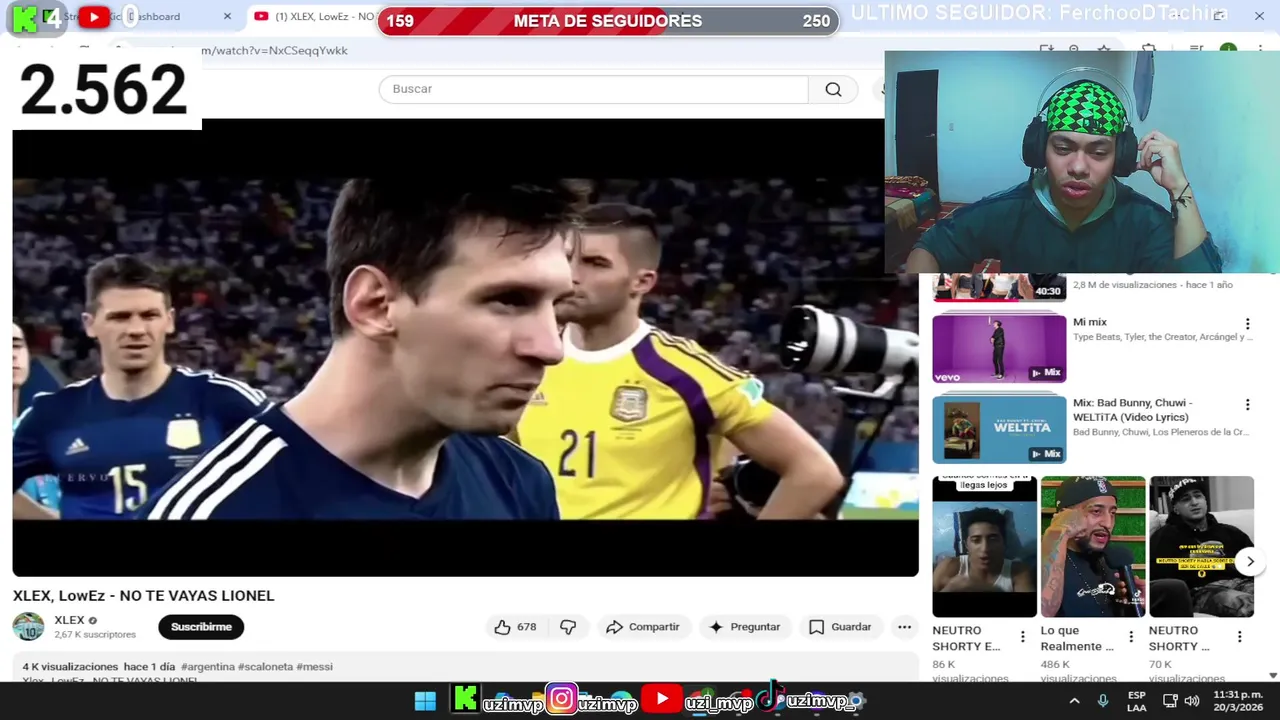This screenshot has width=1280, height=720.
Task: Open the third short thumbnail with 70 K views
Action: click(x=1201, y=547)
